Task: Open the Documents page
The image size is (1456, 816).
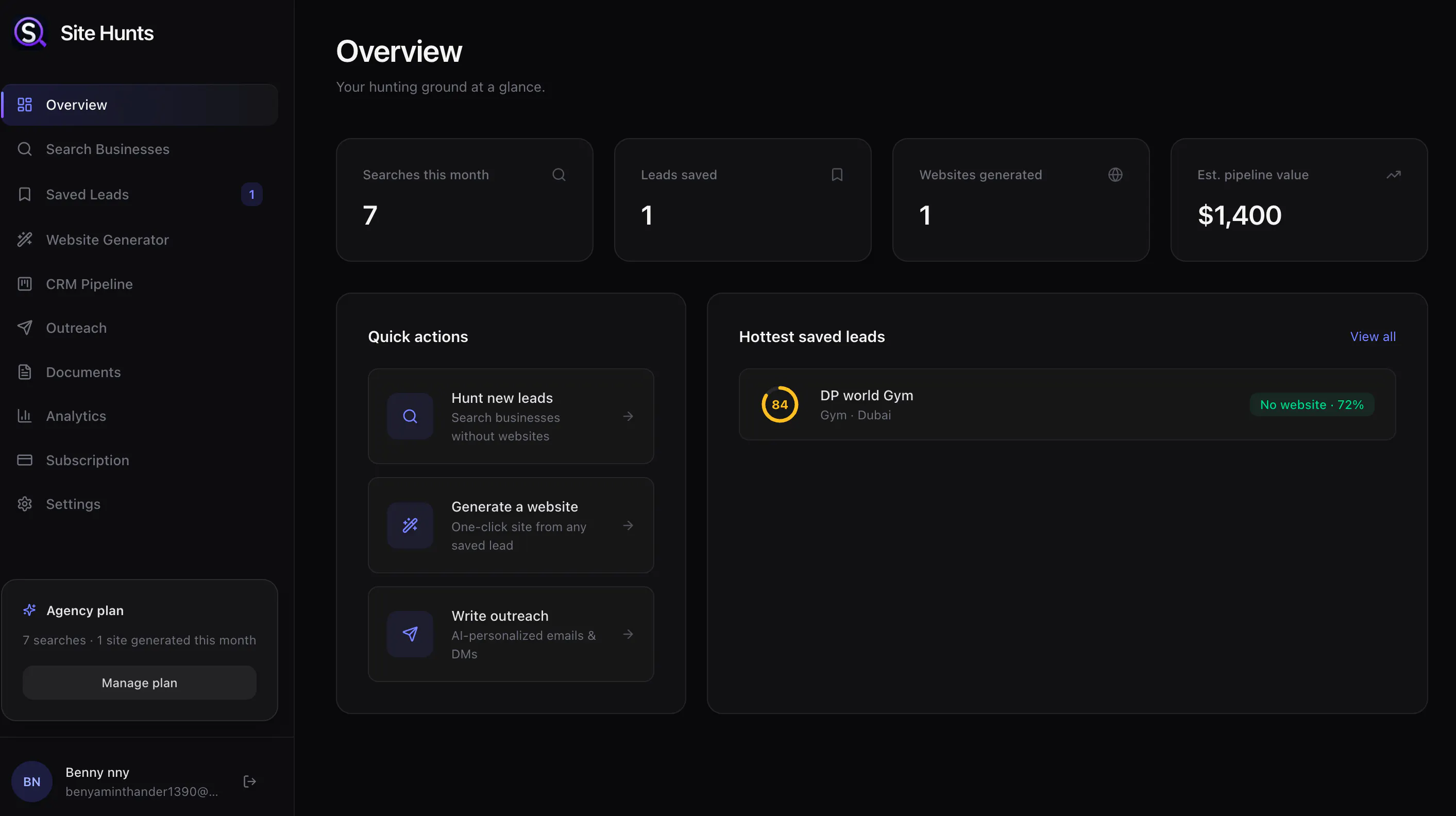Action: (140, 372)
